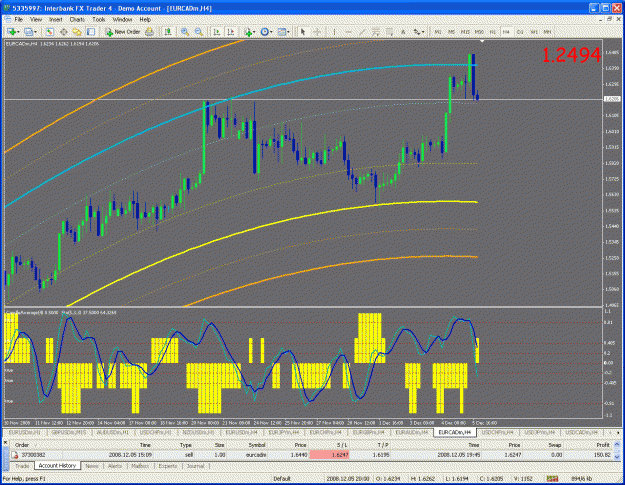Viewport: 625px width, 485px height.
Task: Select the Text label tool
Action: click(403, 32)
